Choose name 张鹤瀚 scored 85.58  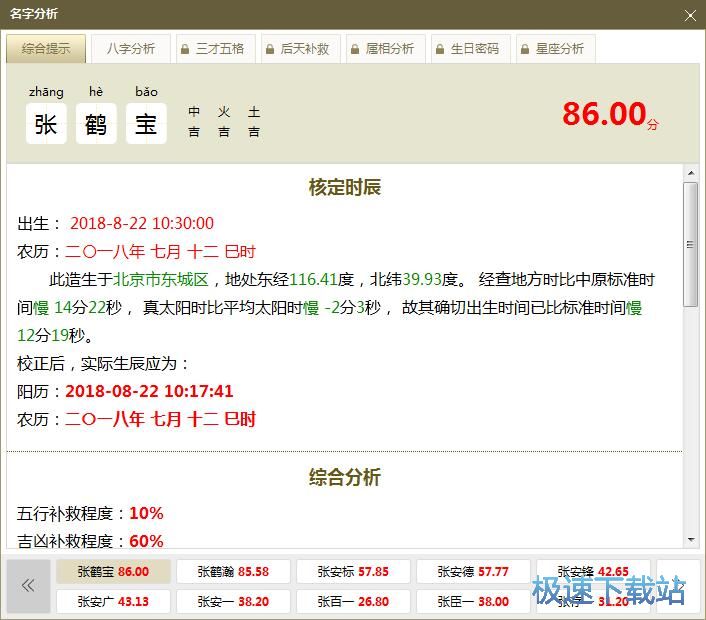coord(233,572)
